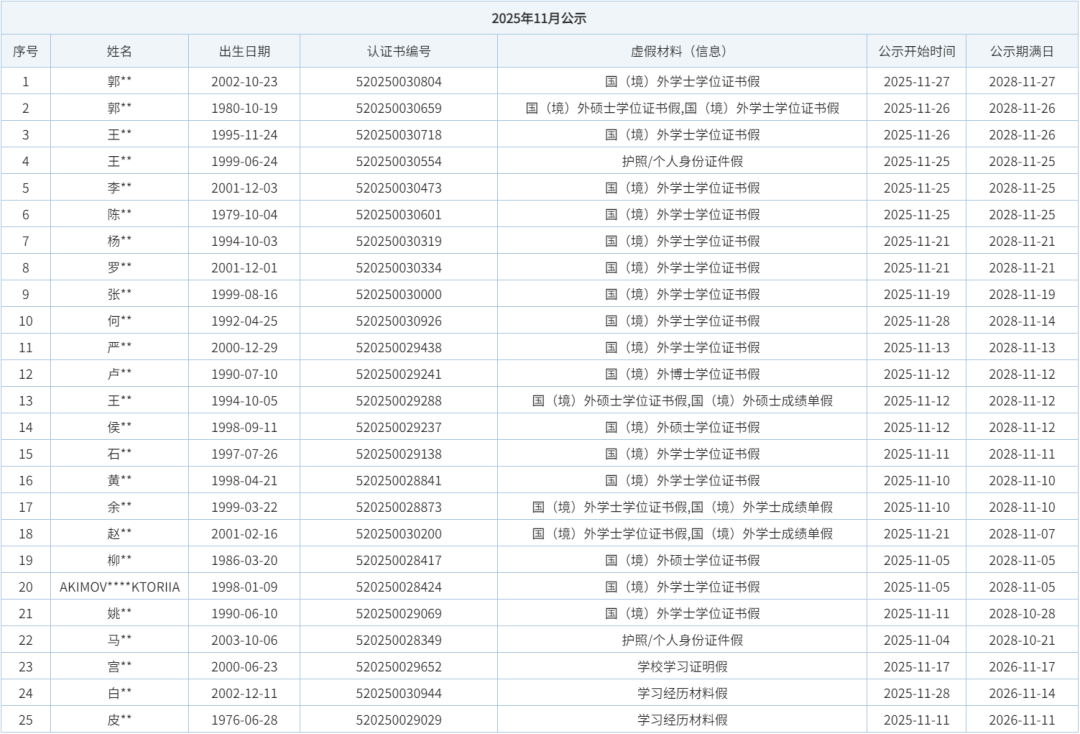Select the 公示期满日 column header
The image size is (1080, 734).
tap(1022, 51)
